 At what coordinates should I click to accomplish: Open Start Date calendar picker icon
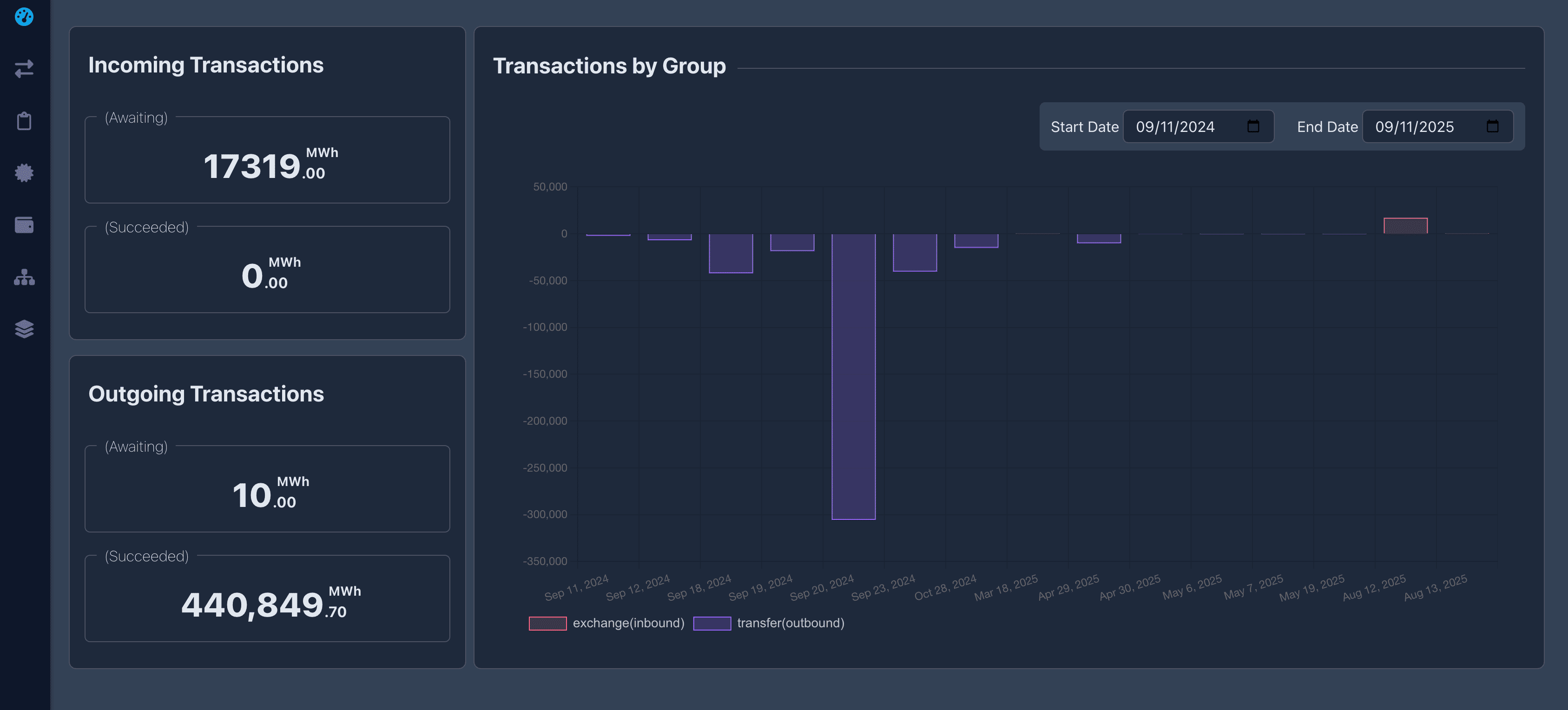click(x=1253, y=126)
